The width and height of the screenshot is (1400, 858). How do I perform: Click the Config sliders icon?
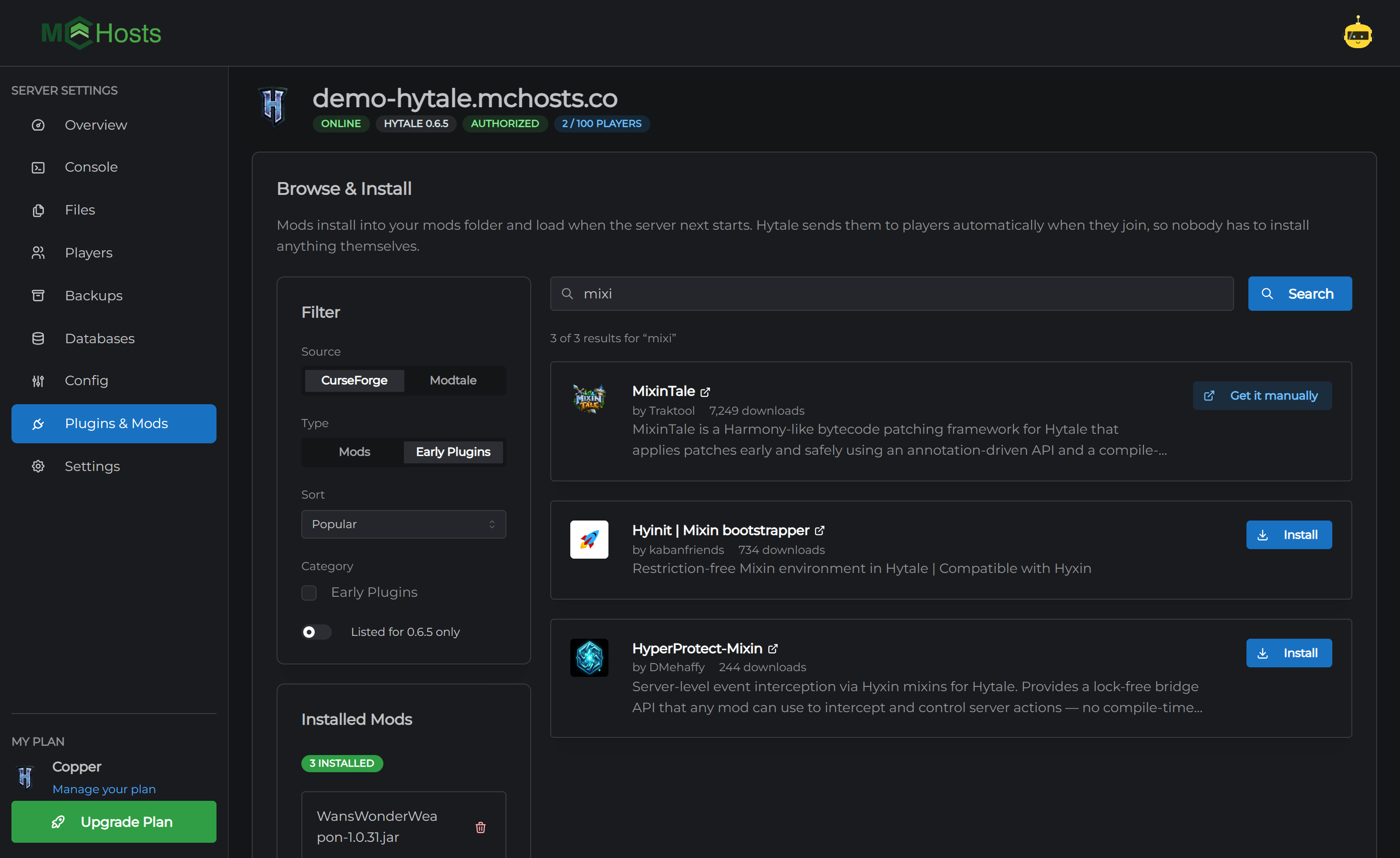pos(38,381)
